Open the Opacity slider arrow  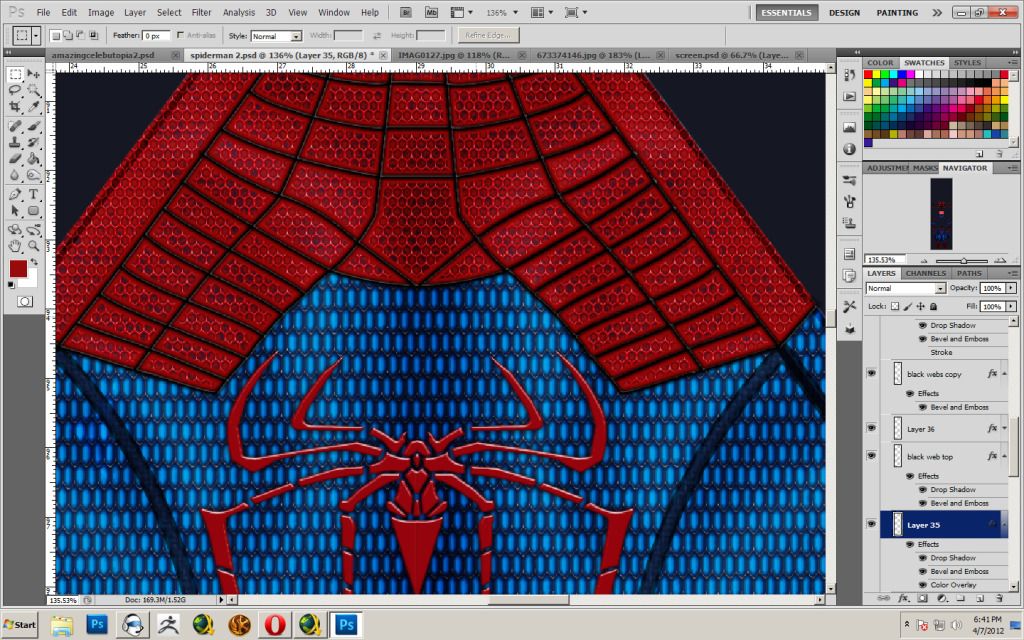tap(1012, 288)
